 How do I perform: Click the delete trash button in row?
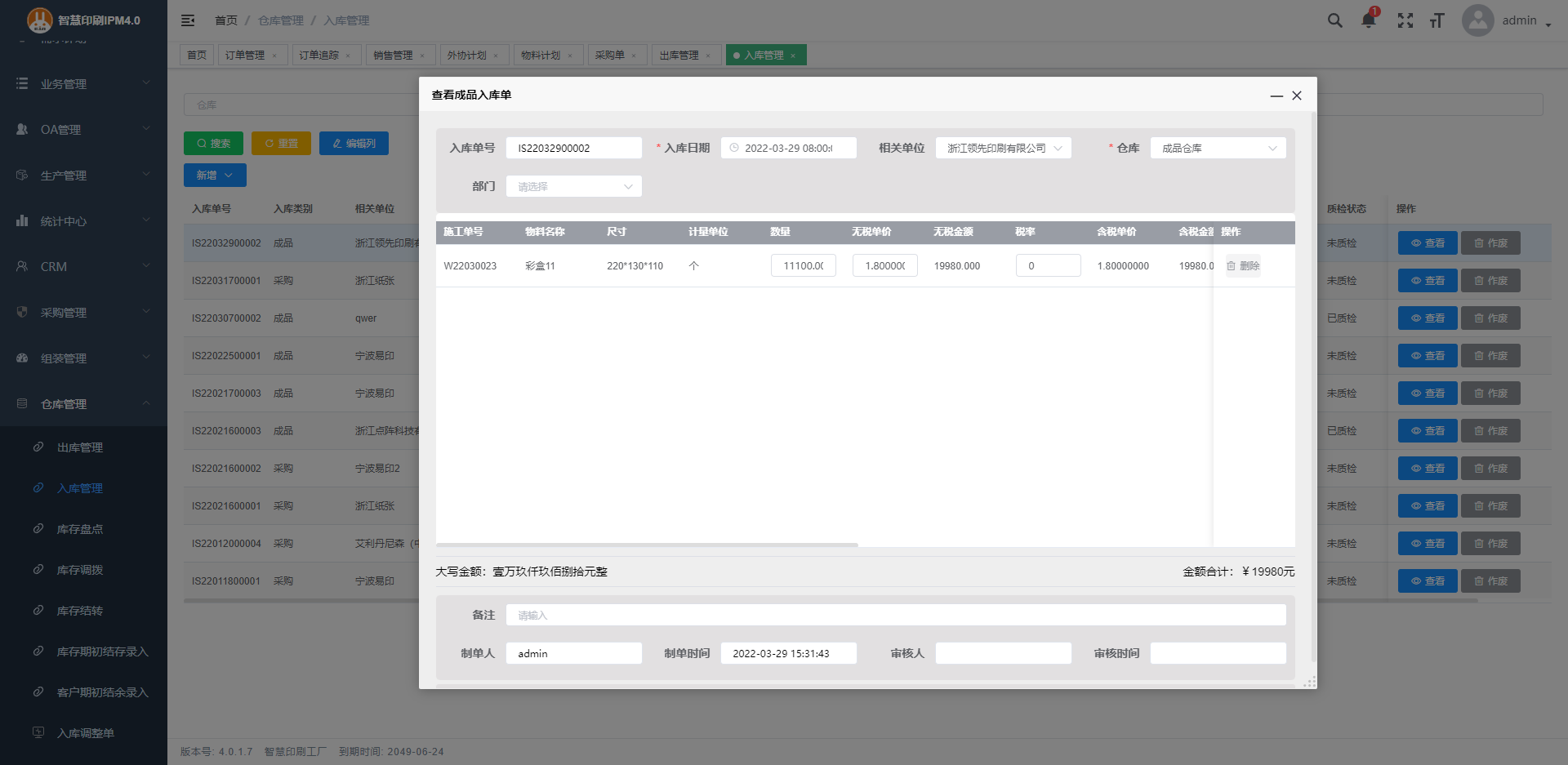(1243, 266)
